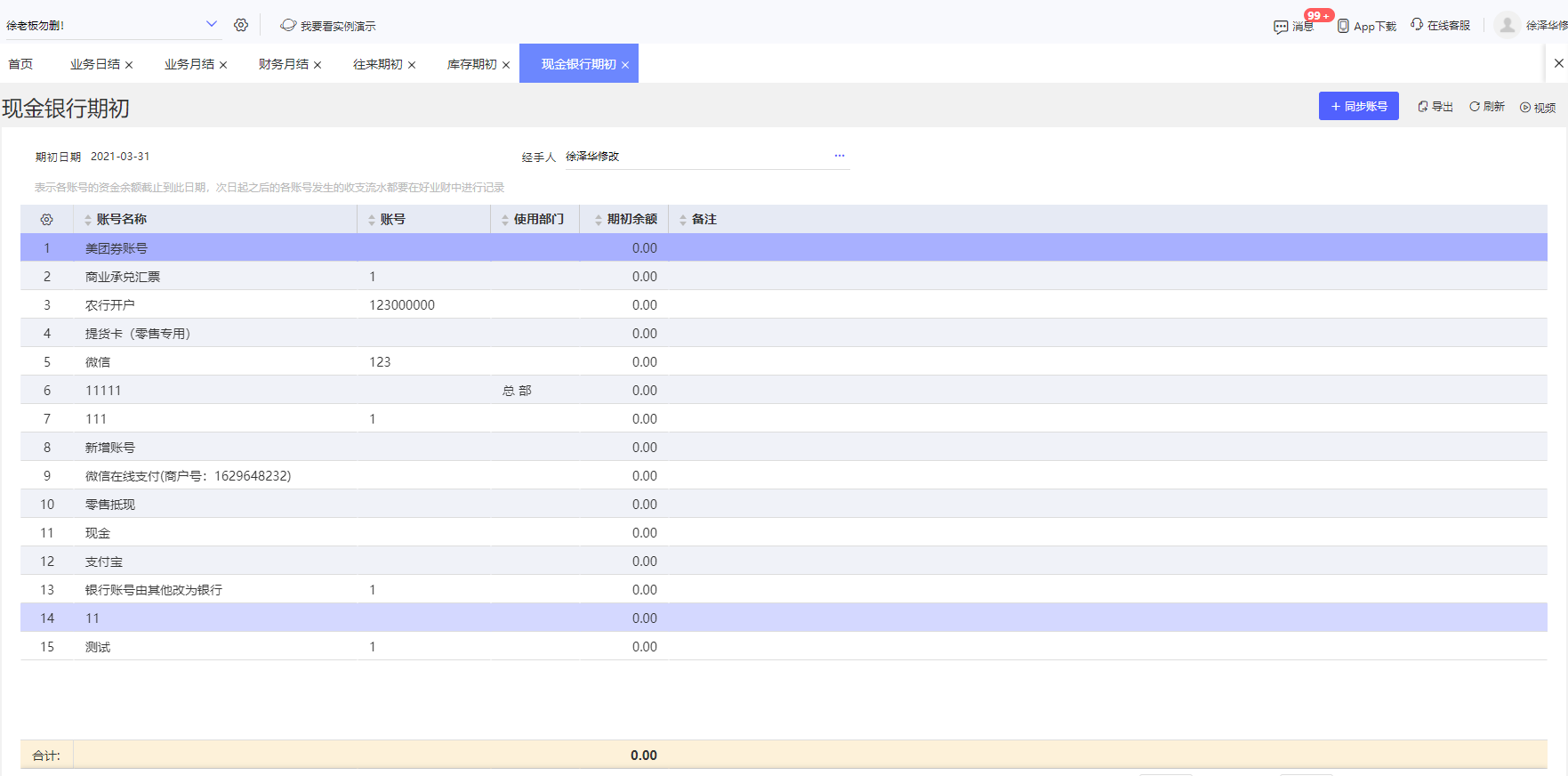Open the settings gear beside company name

(241, 25)
